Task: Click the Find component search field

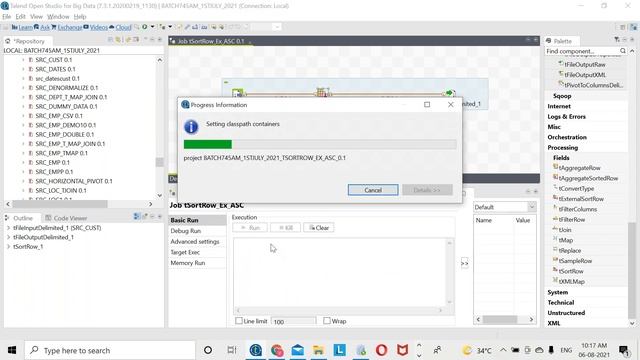Action: click(582, 51)
